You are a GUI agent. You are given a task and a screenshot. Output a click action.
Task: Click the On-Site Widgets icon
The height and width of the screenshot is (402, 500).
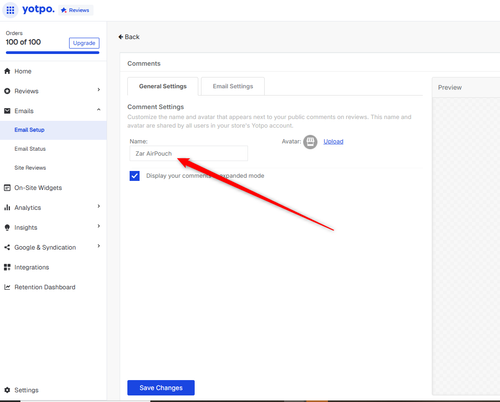(7, 188)
